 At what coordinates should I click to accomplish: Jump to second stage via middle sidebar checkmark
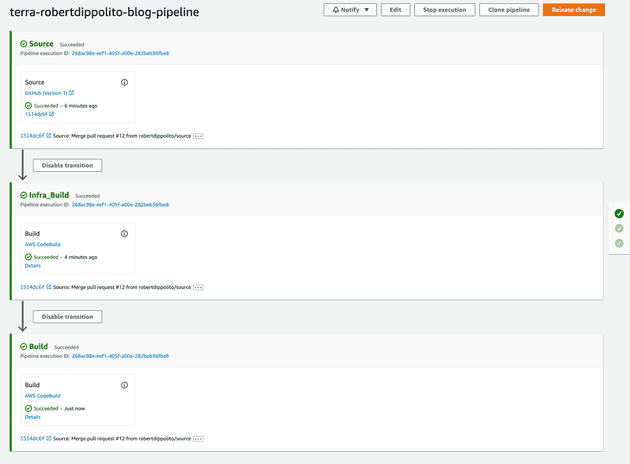click(619, 229)
